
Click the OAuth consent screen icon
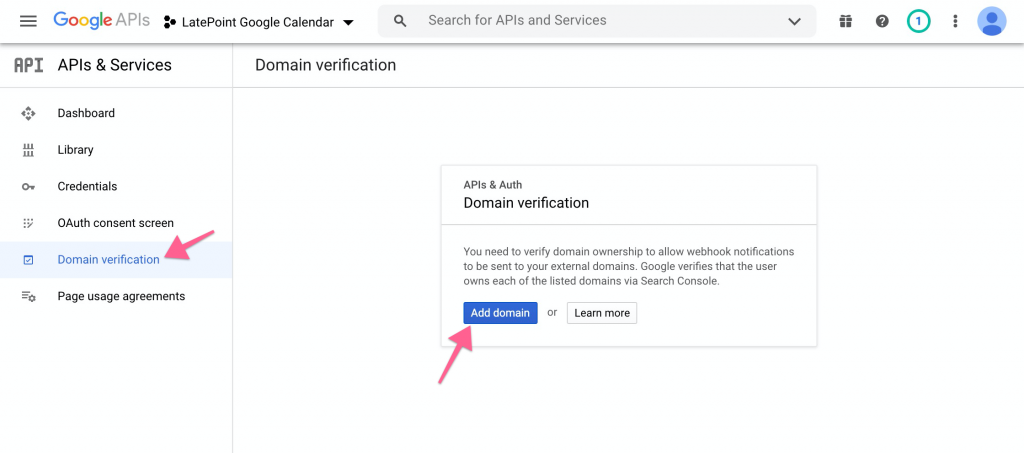pyautogui.click(x=28, y=223)
